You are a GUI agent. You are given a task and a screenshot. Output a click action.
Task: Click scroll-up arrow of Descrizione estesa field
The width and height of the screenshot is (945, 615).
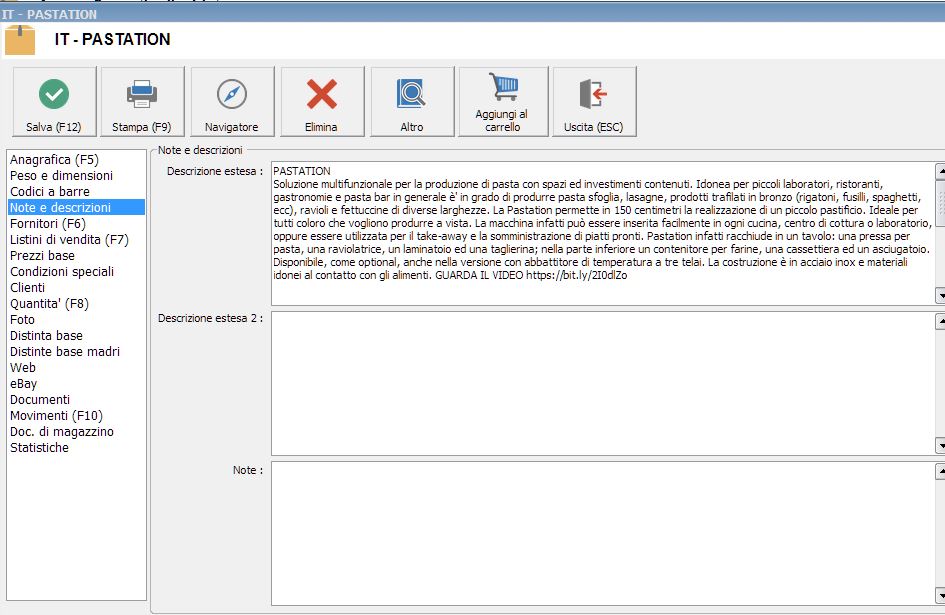click(940, 172)
